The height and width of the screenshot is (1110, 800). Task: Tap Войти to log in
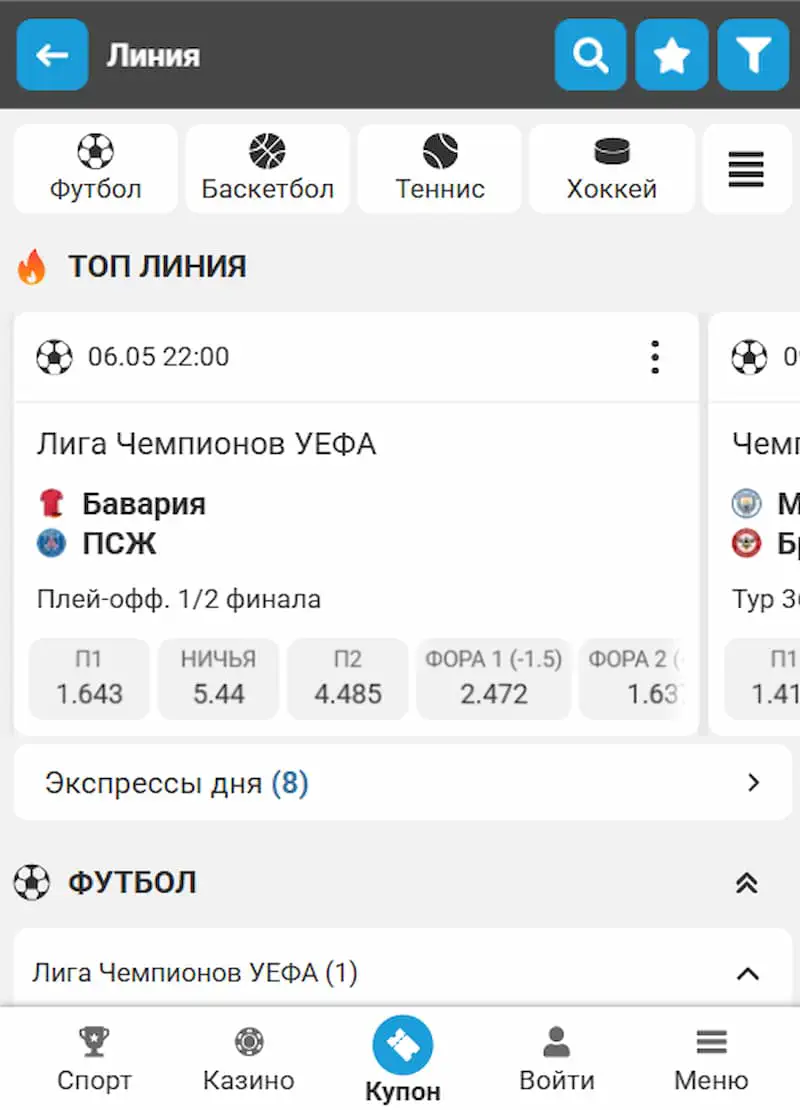tap(556, 1060)
